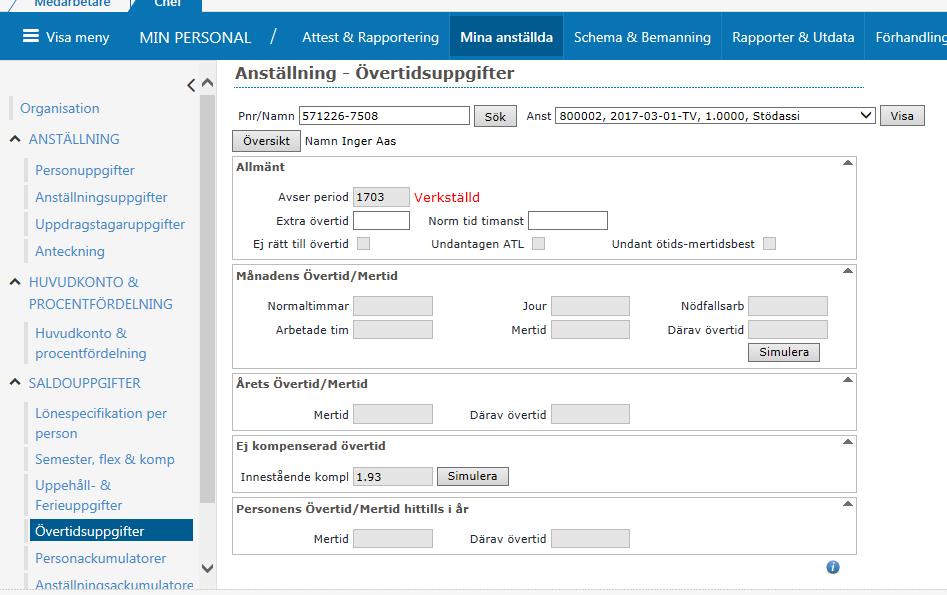The image size is (947, 595).
Task: Open the Anst employment dropdown
Action: [x=715, y=115]
